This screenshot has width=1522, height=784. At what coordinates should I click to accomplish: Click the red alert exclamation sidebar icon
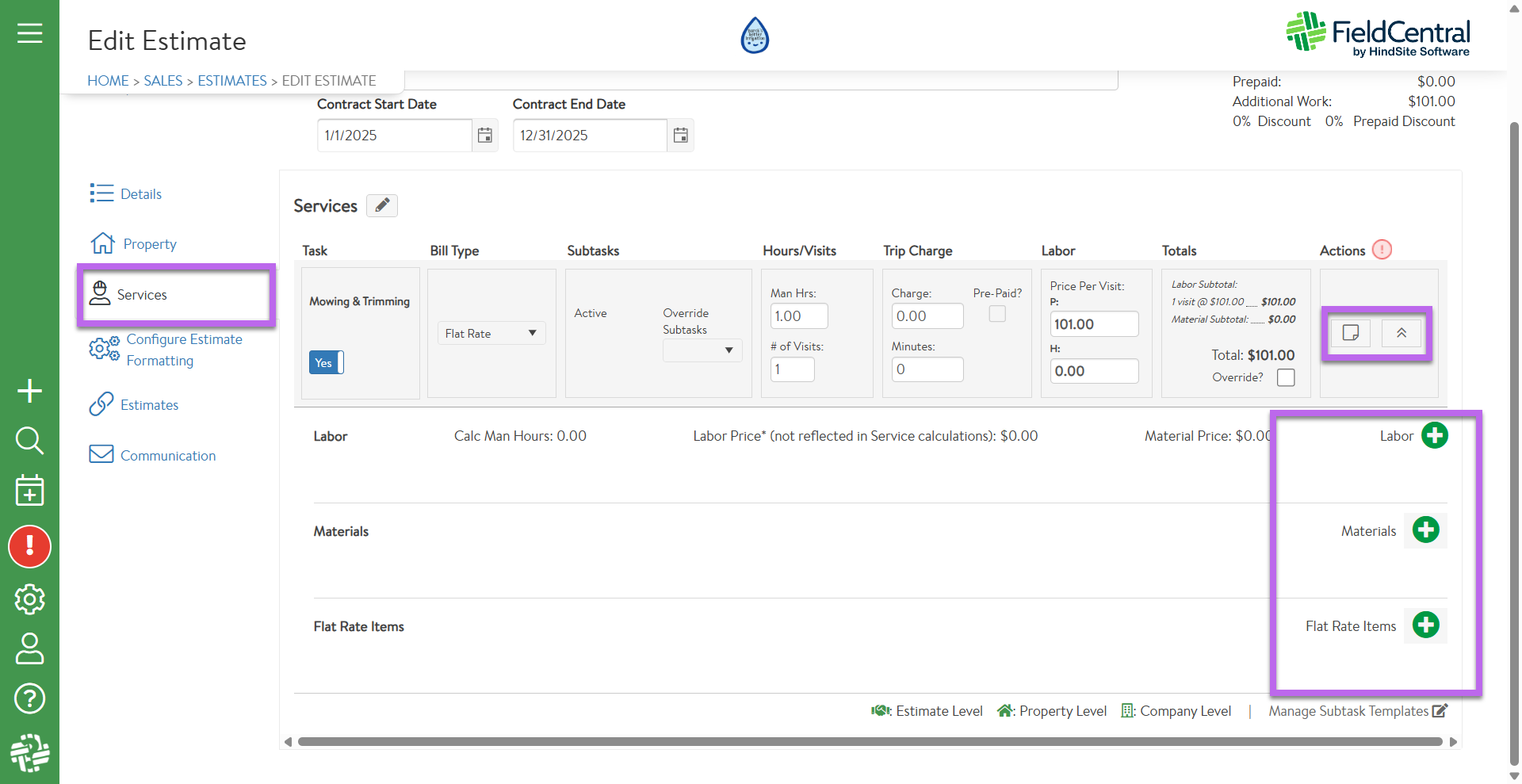[x=29, y=546]
